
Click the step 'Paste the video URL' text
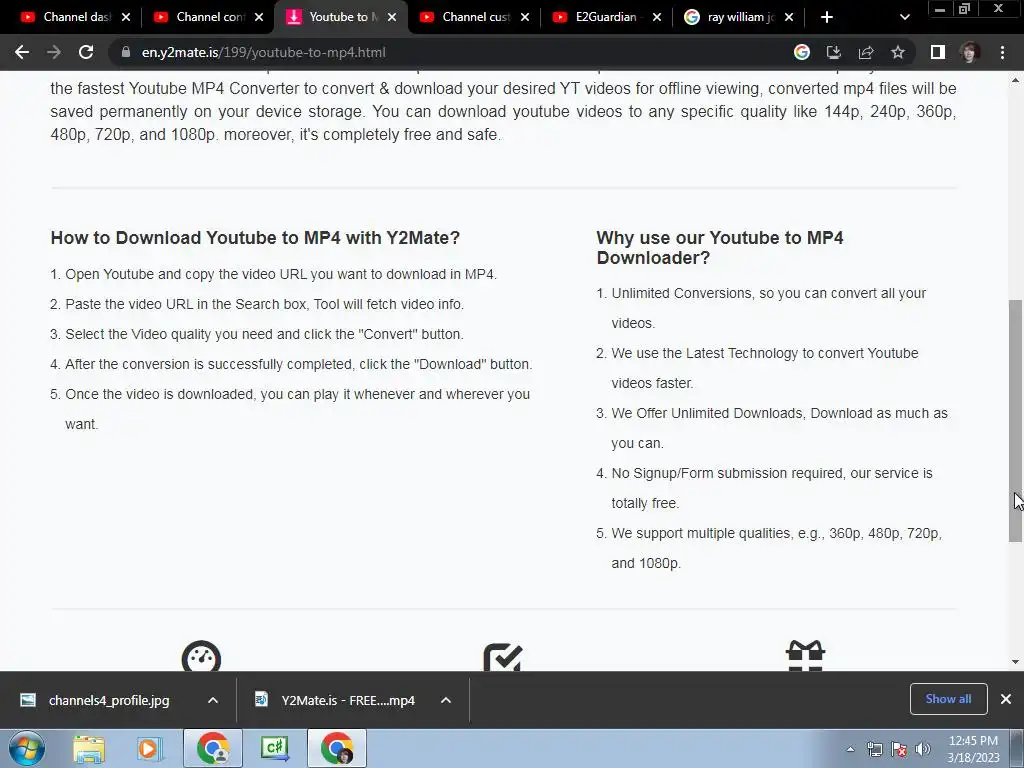click(264, 304)
